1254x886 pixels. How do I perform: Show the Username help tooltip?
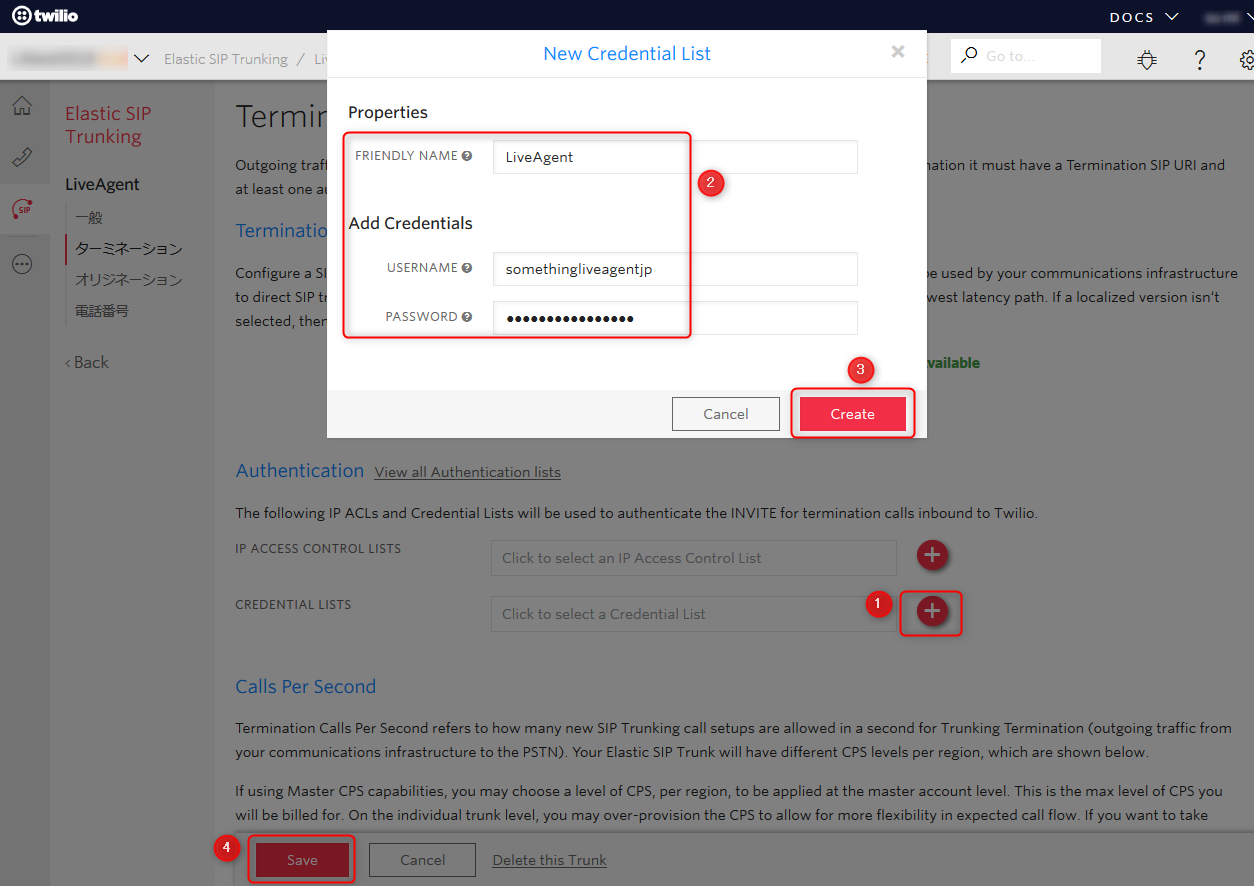point(467,268)
